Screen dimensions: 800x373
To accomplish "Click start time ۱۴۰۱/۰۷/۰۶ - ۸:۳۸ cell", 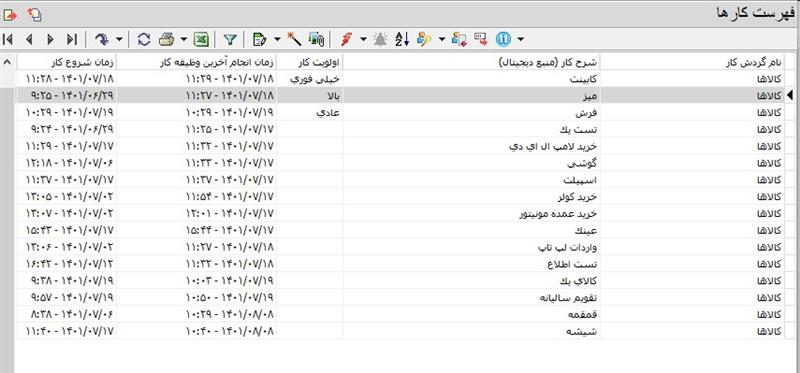I will [x=67, y=314].
